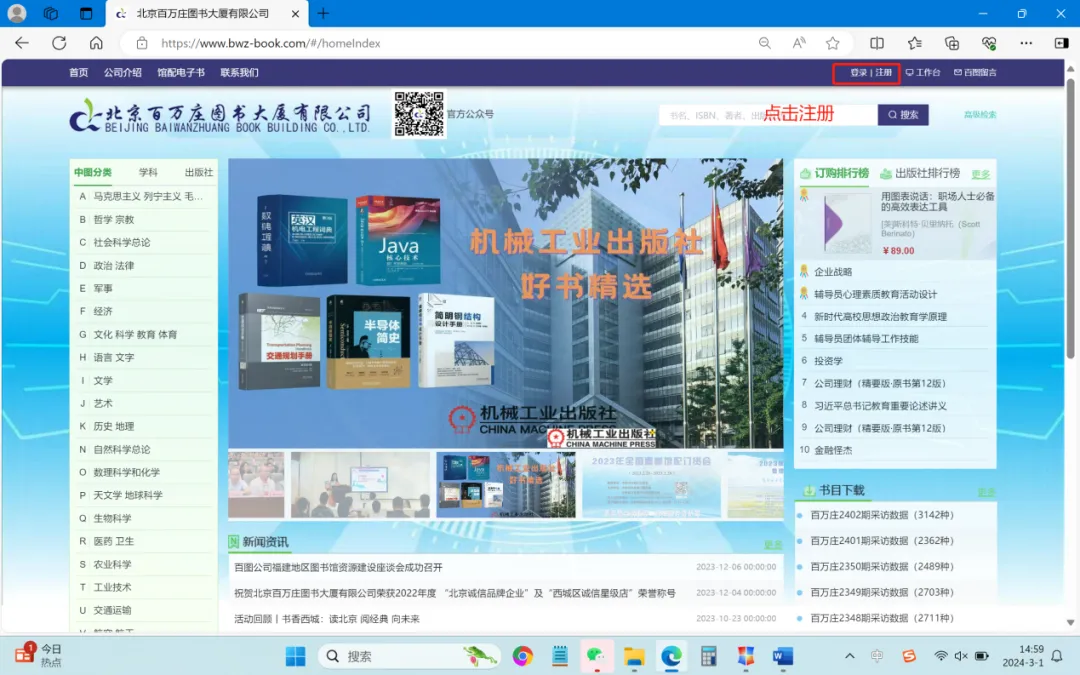1080x675 pixels.
Task: Download 百万庄2402期采访数据 list
Action: (x=882, y=515)
